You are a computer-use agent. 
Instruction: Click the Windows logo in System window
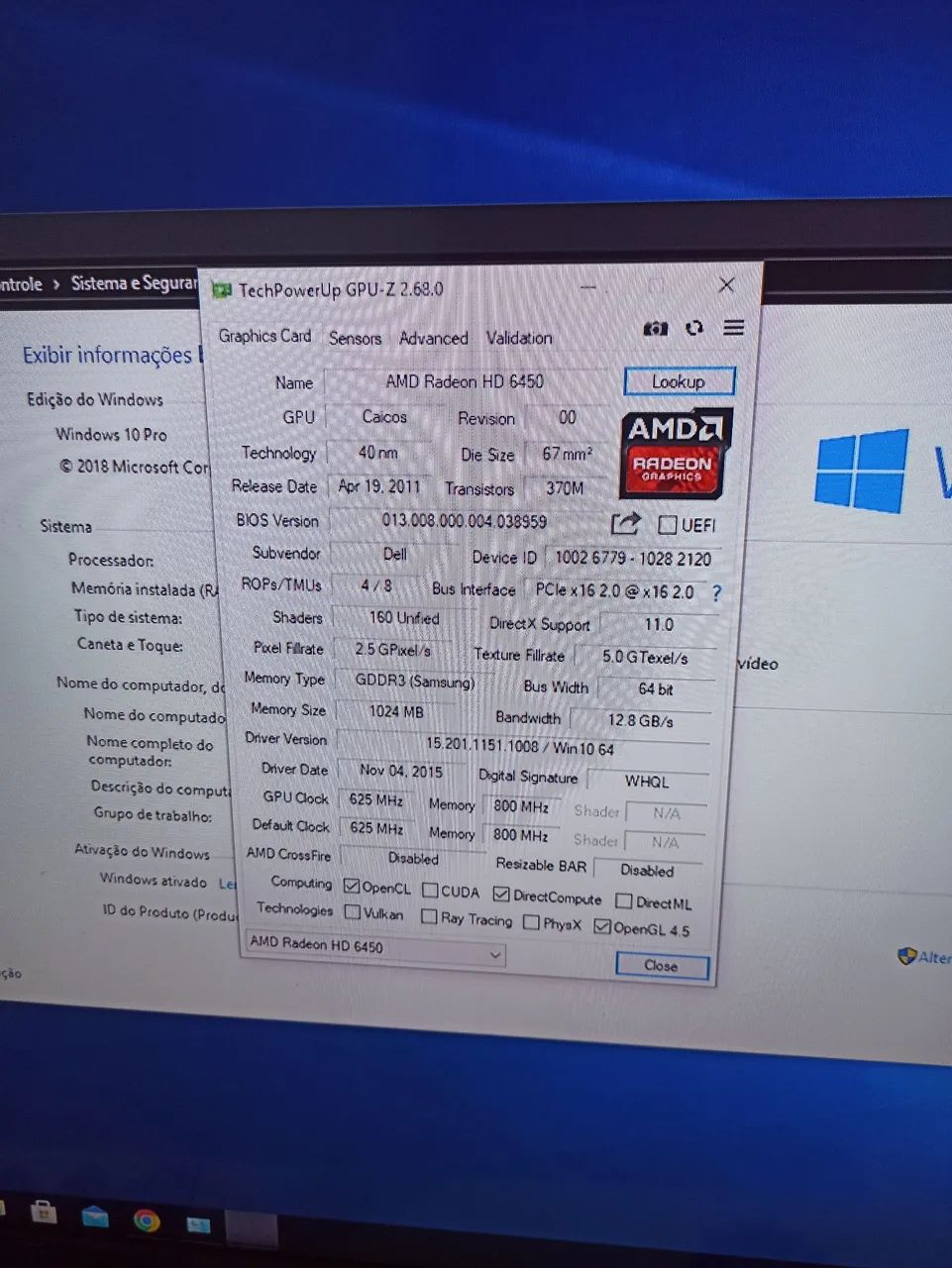[x=862, y=470]
